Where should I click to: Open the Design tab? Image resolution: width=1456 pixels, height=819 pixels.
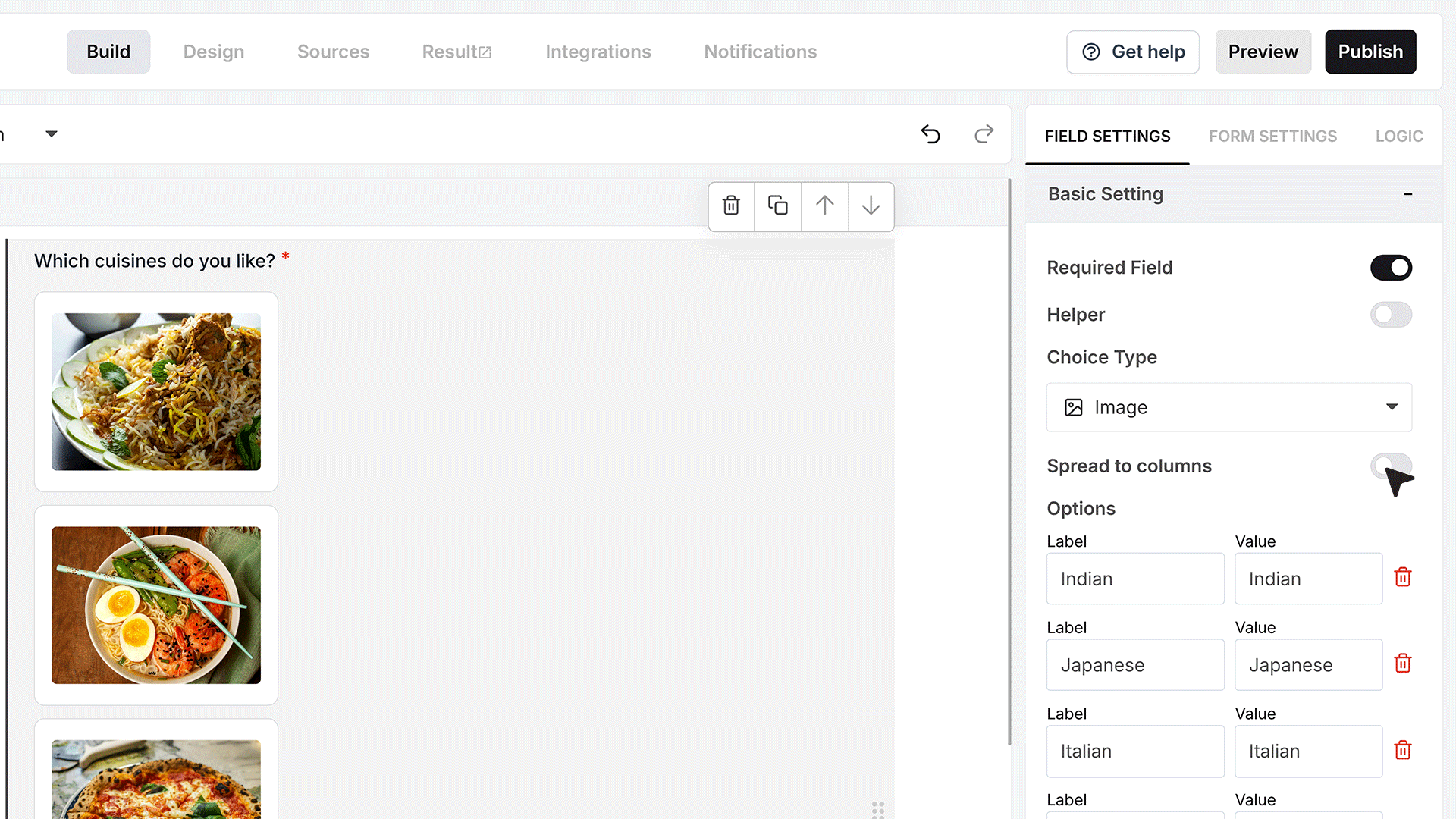pyautogui.click(x=214, y=52)
